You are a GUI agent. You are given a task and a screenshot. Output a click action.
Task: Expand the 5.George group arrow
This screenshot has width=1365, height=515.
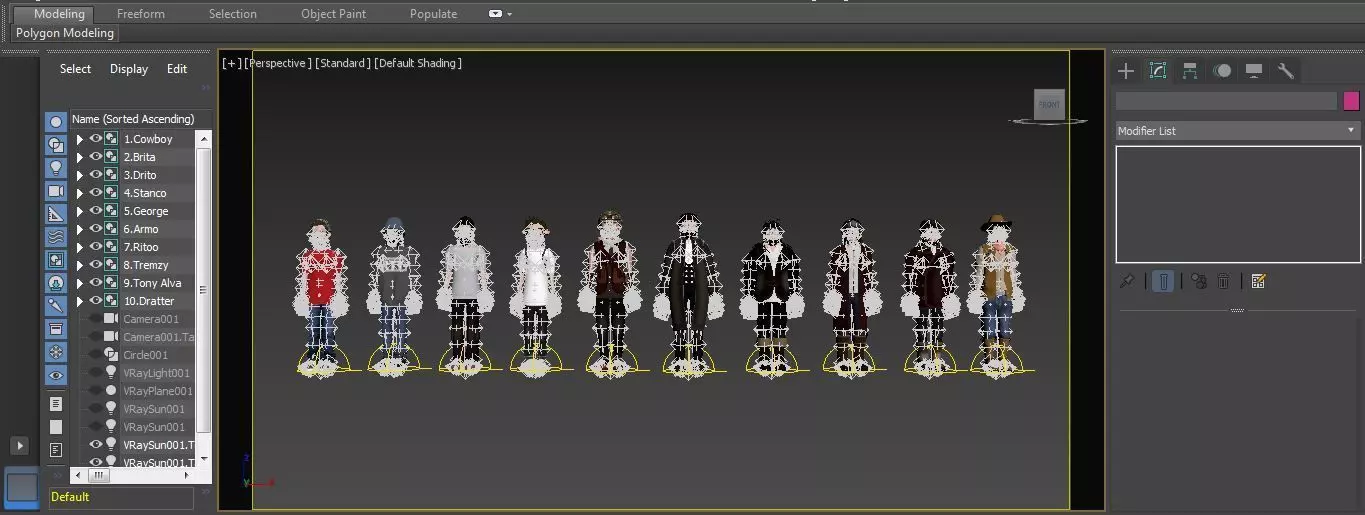click(x=80, y=211)
